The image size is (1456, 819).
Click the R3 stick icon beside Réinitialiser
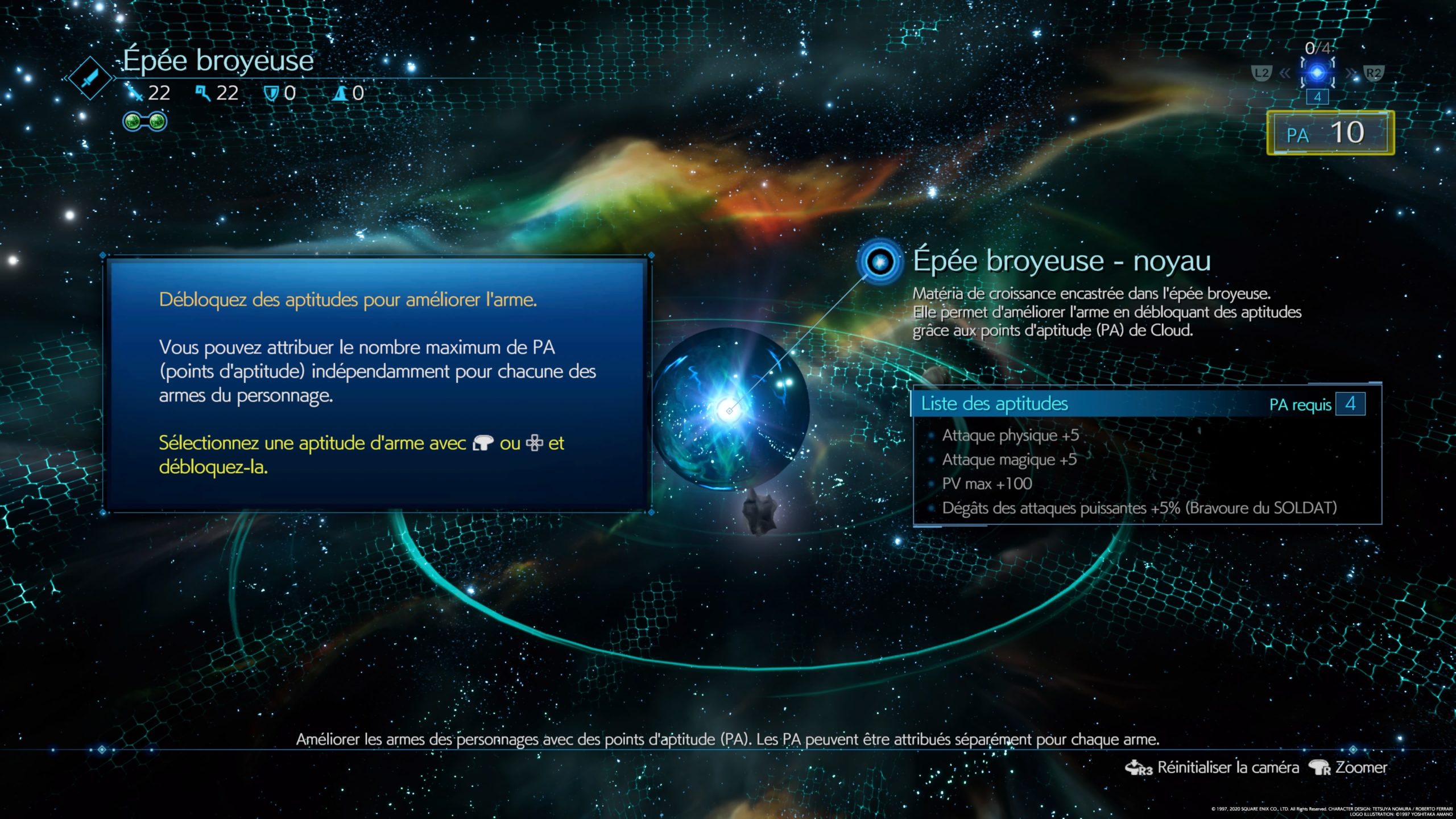(x=1138, y=768)
